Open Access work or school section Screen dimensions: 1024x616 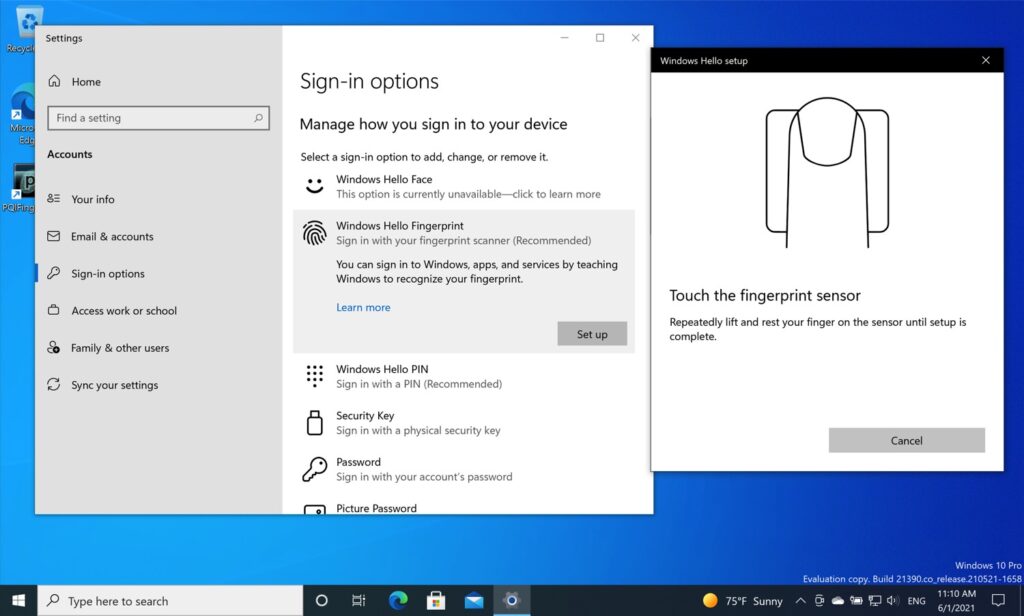point(120,310)
